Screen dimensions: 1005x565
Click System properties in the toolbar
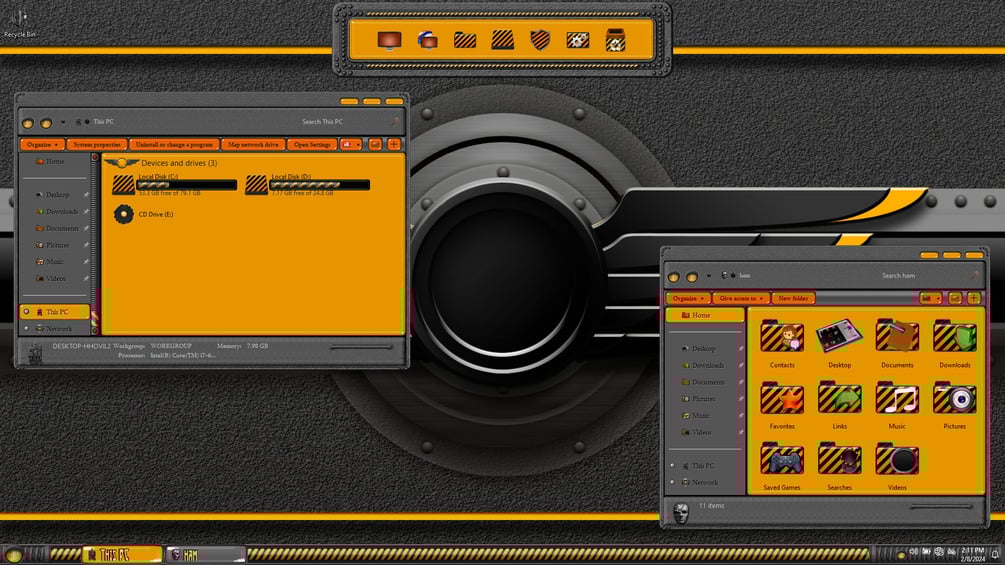point(97,144)
